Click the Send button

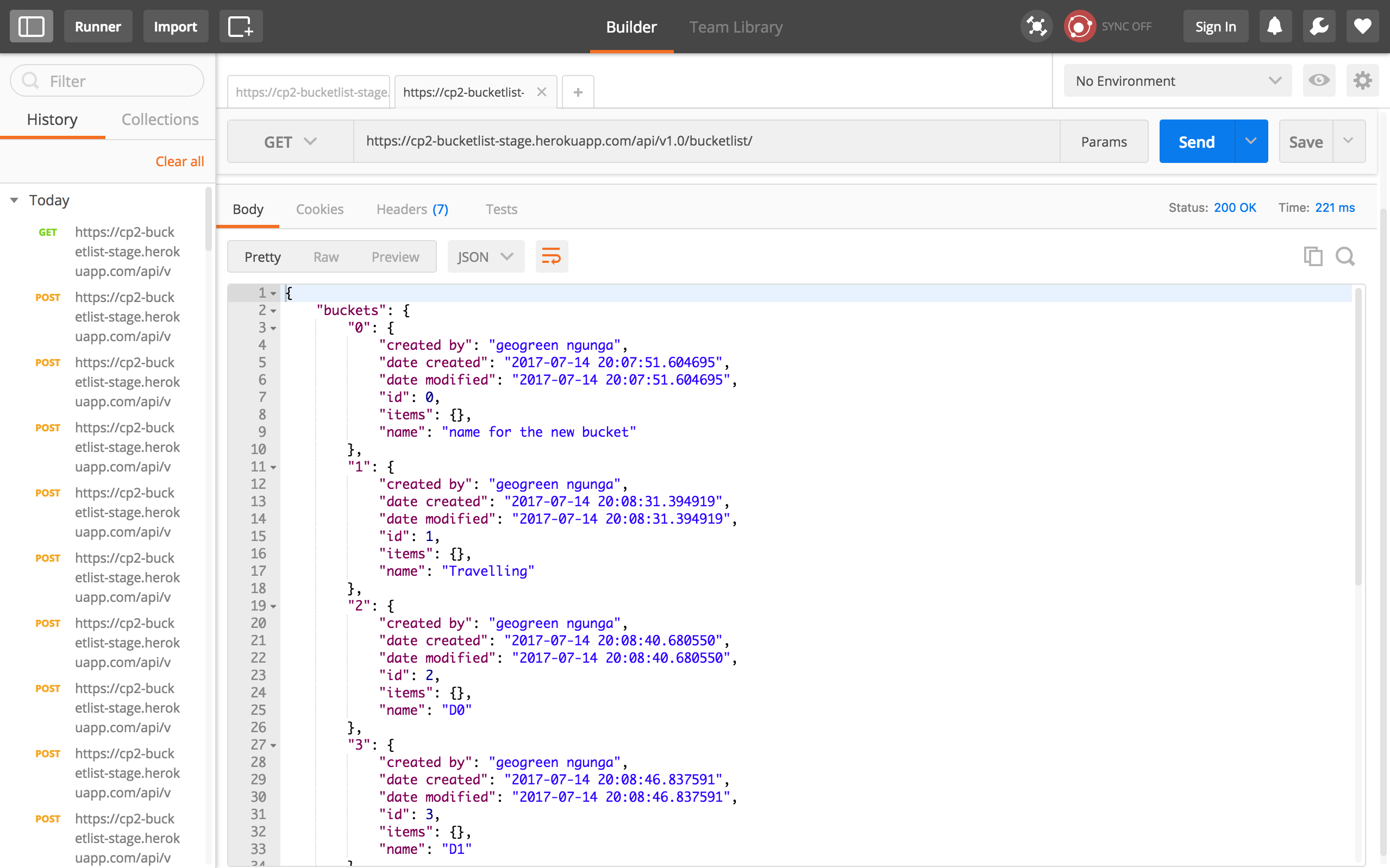point(1197,142)
